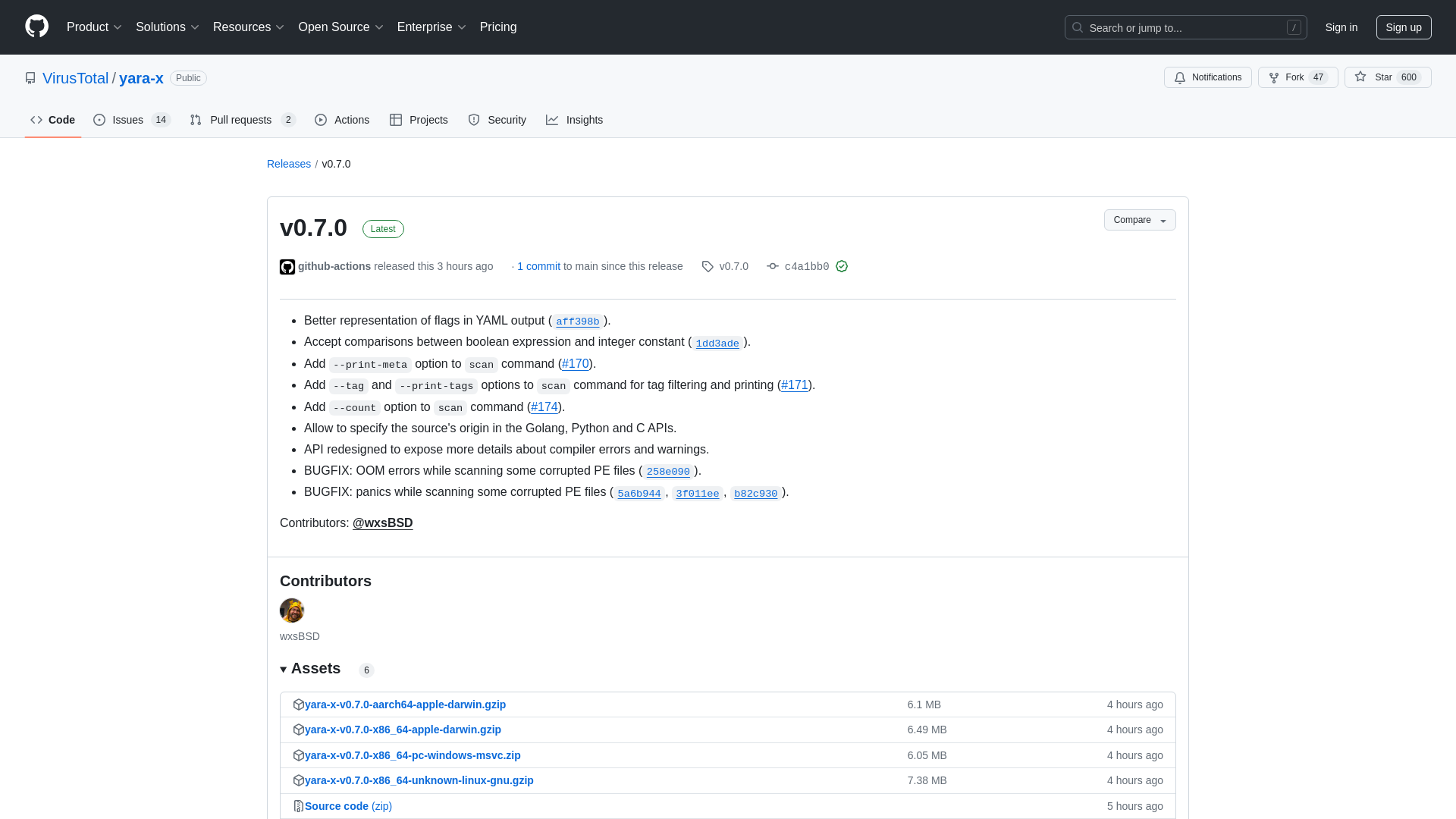
Task: Open pull request #171
Action: tap(795, 385)
